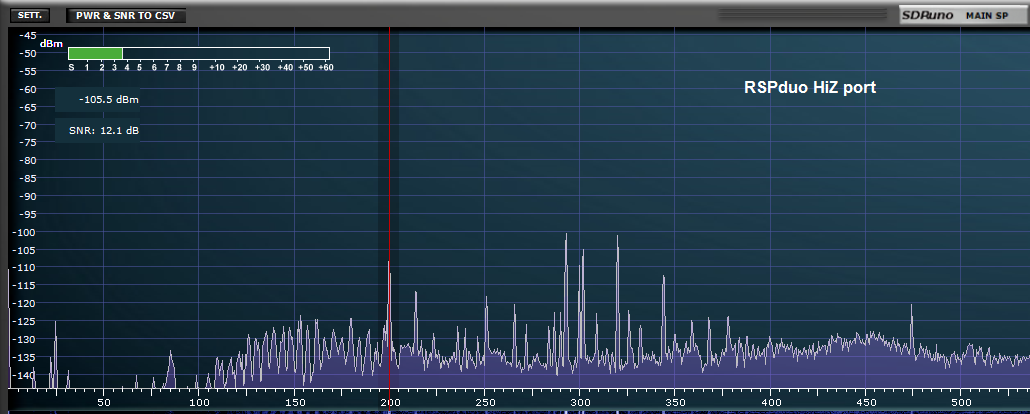The image size is (1030, 414).
Task: Click the 300 frequency scale label
Action: (580, 402)
